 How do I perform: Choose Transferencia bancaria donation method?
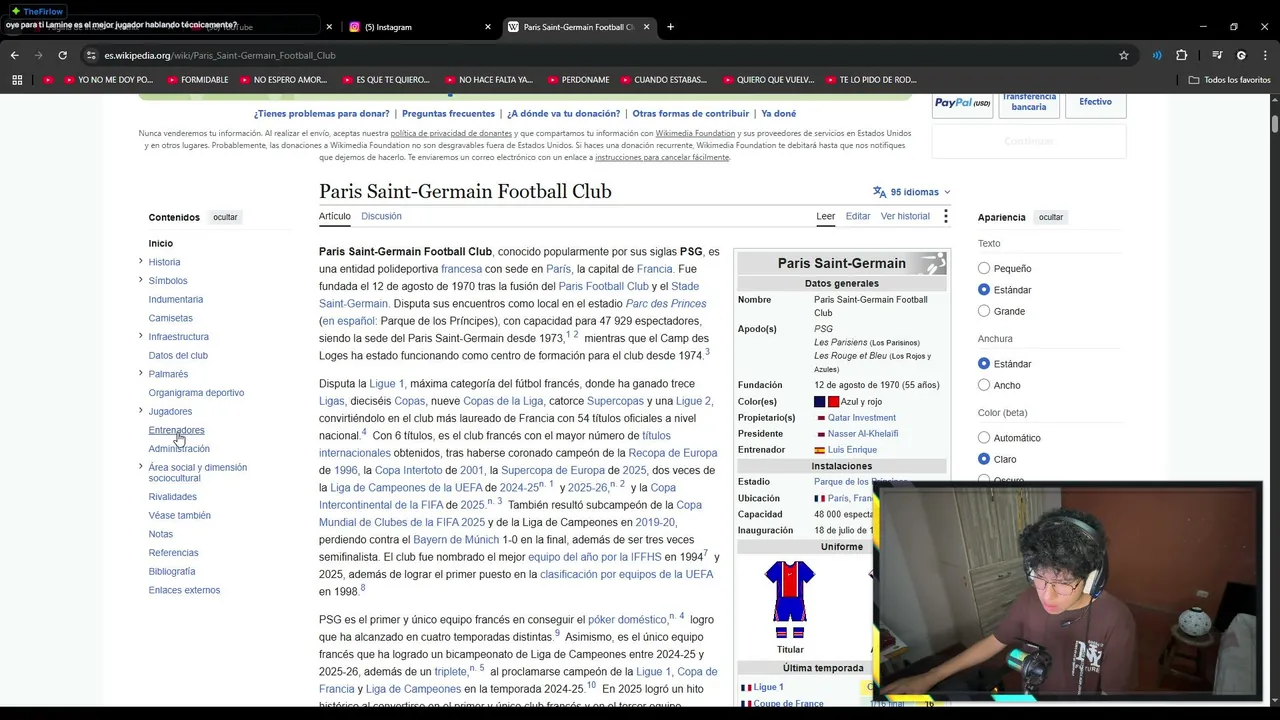pyautogui.click(x=1029, y=103)
